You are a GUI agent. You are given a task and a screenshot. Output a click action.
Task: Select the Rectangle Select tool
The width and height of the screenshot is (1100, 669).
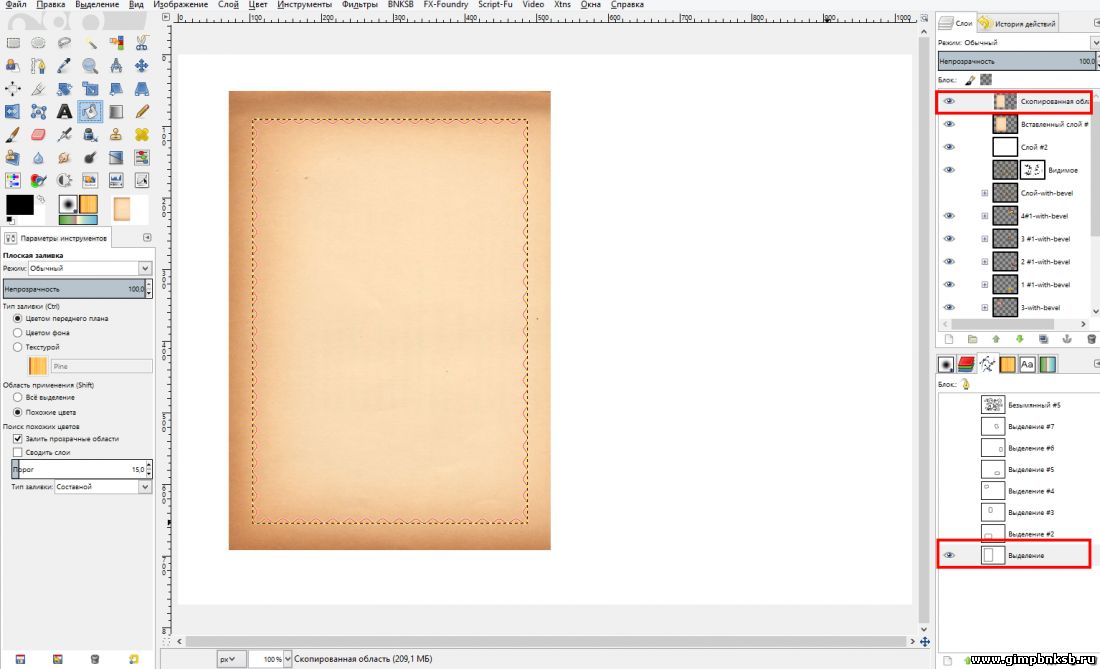(13, 43)
